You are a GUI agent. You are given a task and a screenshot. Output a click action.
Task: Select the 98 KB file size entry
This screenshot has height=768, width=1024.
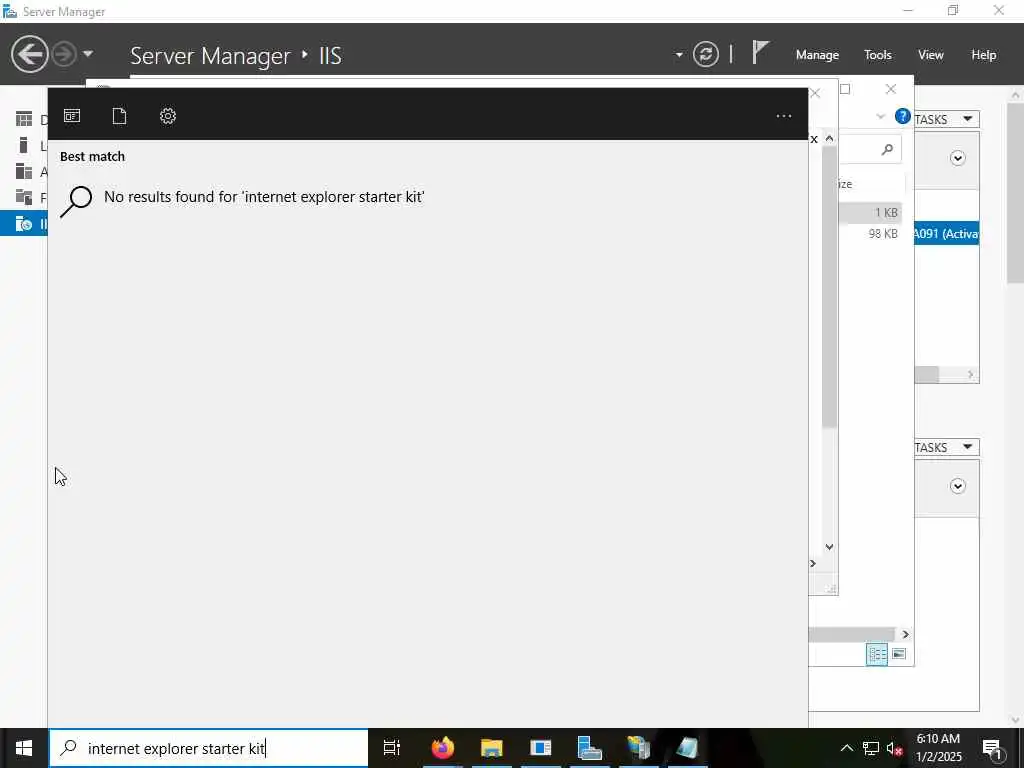pyautogui.click(x=883, y=234)
